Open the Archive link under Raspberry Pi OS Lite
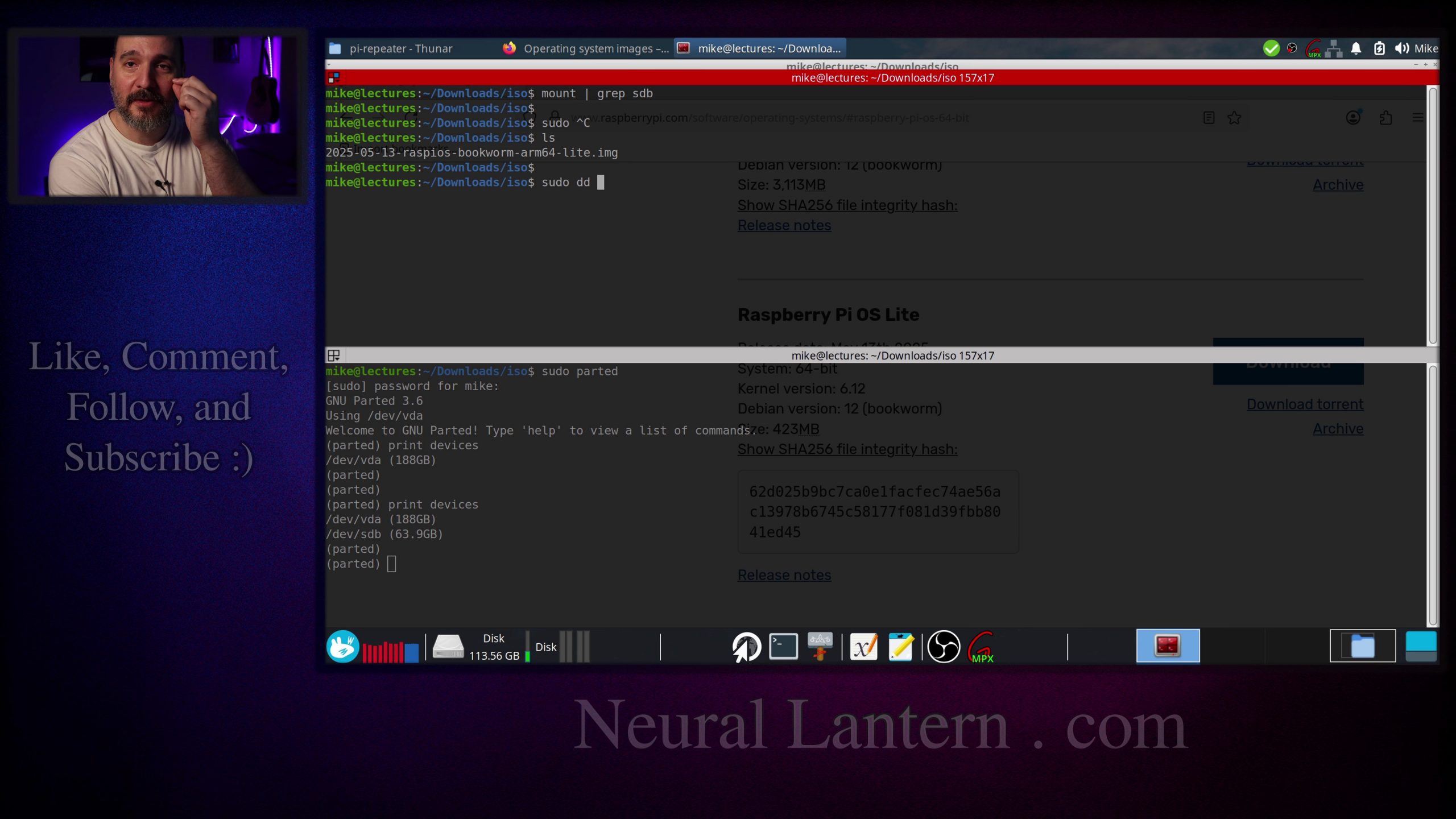The width and height of the screenshot is (1456, 819). tap(1338, 429)
